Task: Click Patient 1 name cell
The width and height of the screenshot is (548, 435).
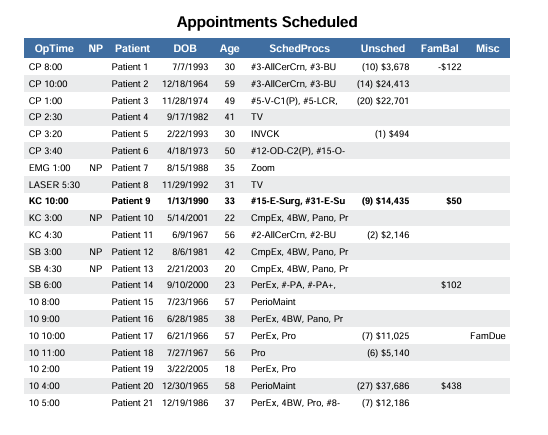Action: [130, 67]
